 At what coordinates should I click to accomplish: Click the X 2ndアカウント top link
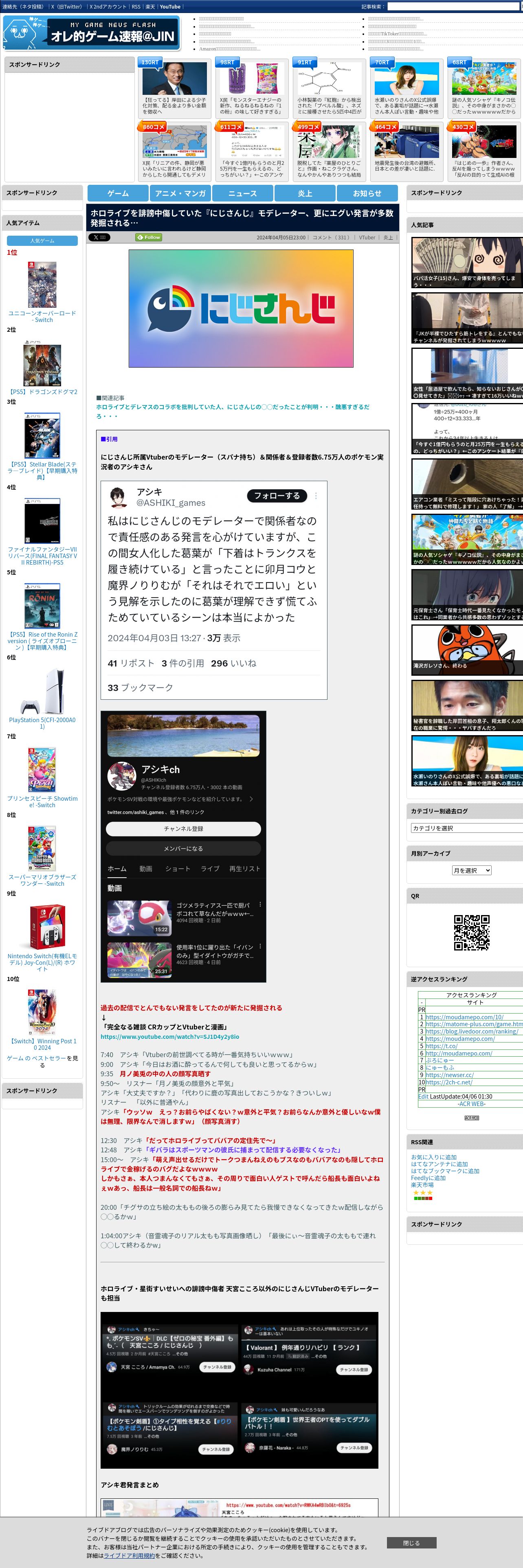[108, 7]
